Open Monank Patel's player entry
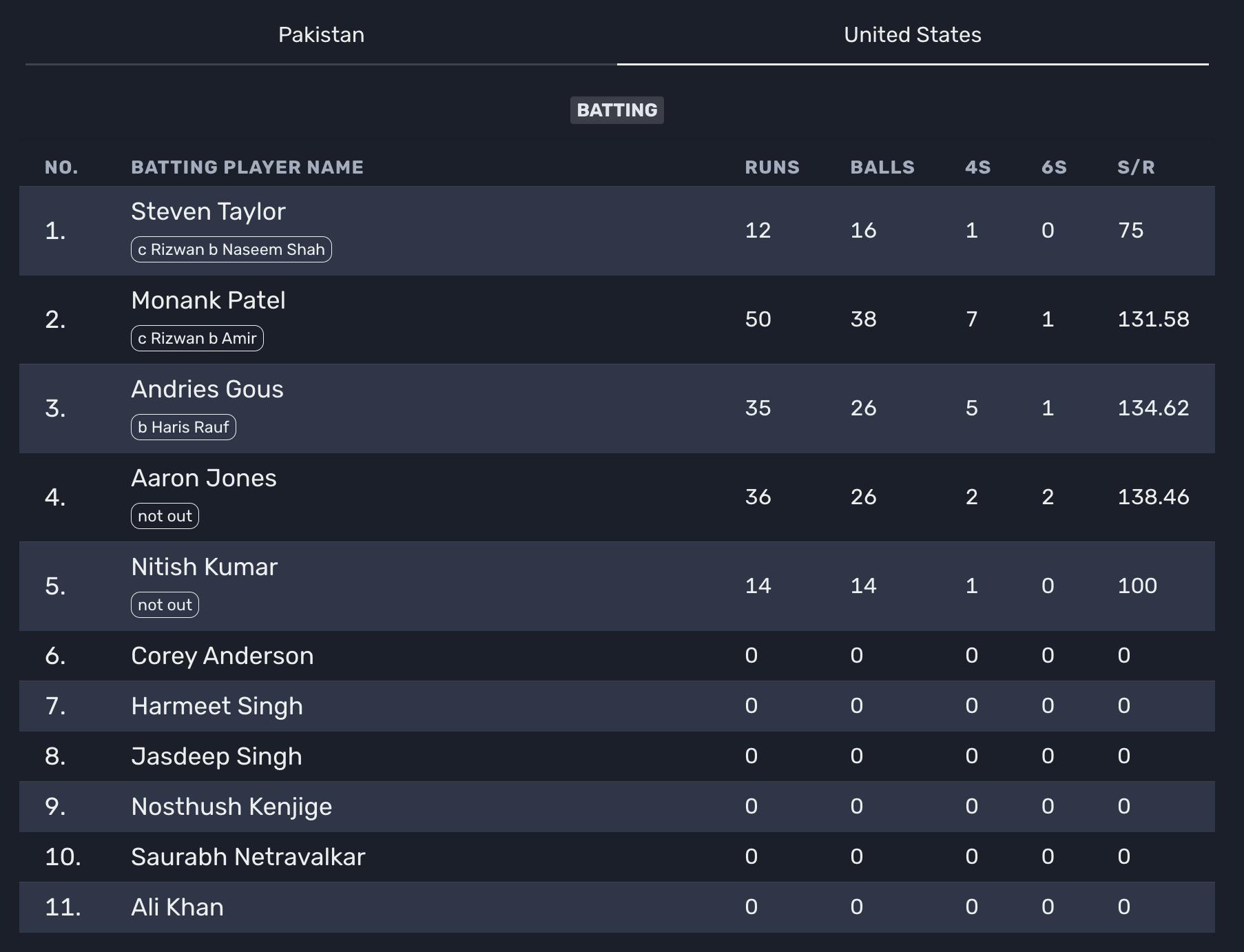1244x952 pixels. (x=208, y=300)
